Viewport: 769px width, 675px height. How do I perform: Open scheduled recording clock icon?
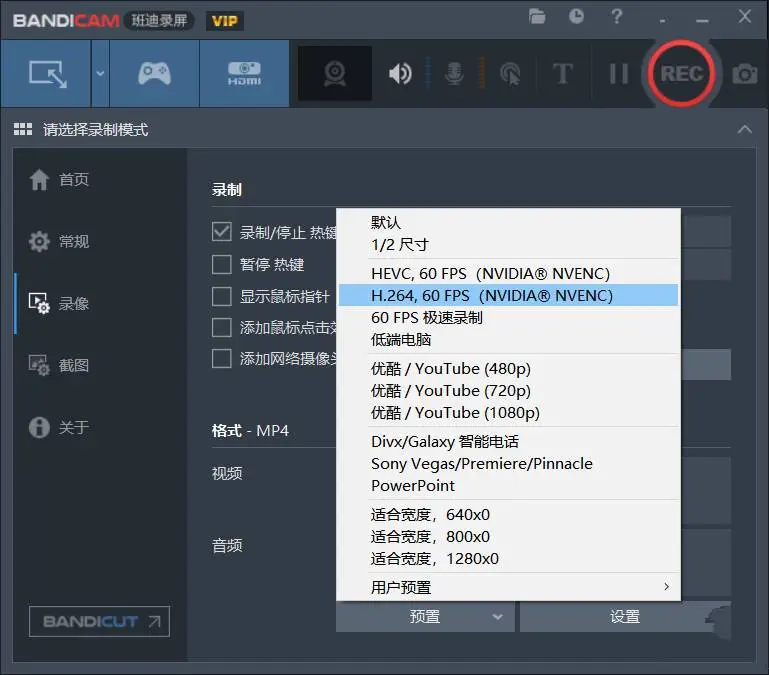(x=577, y=17)
